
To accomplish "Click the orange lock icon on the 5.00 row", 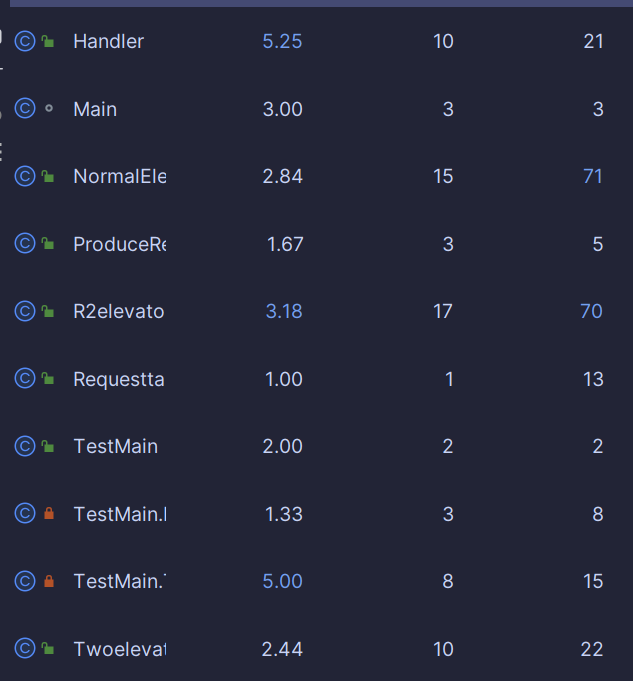I will 49,581.
